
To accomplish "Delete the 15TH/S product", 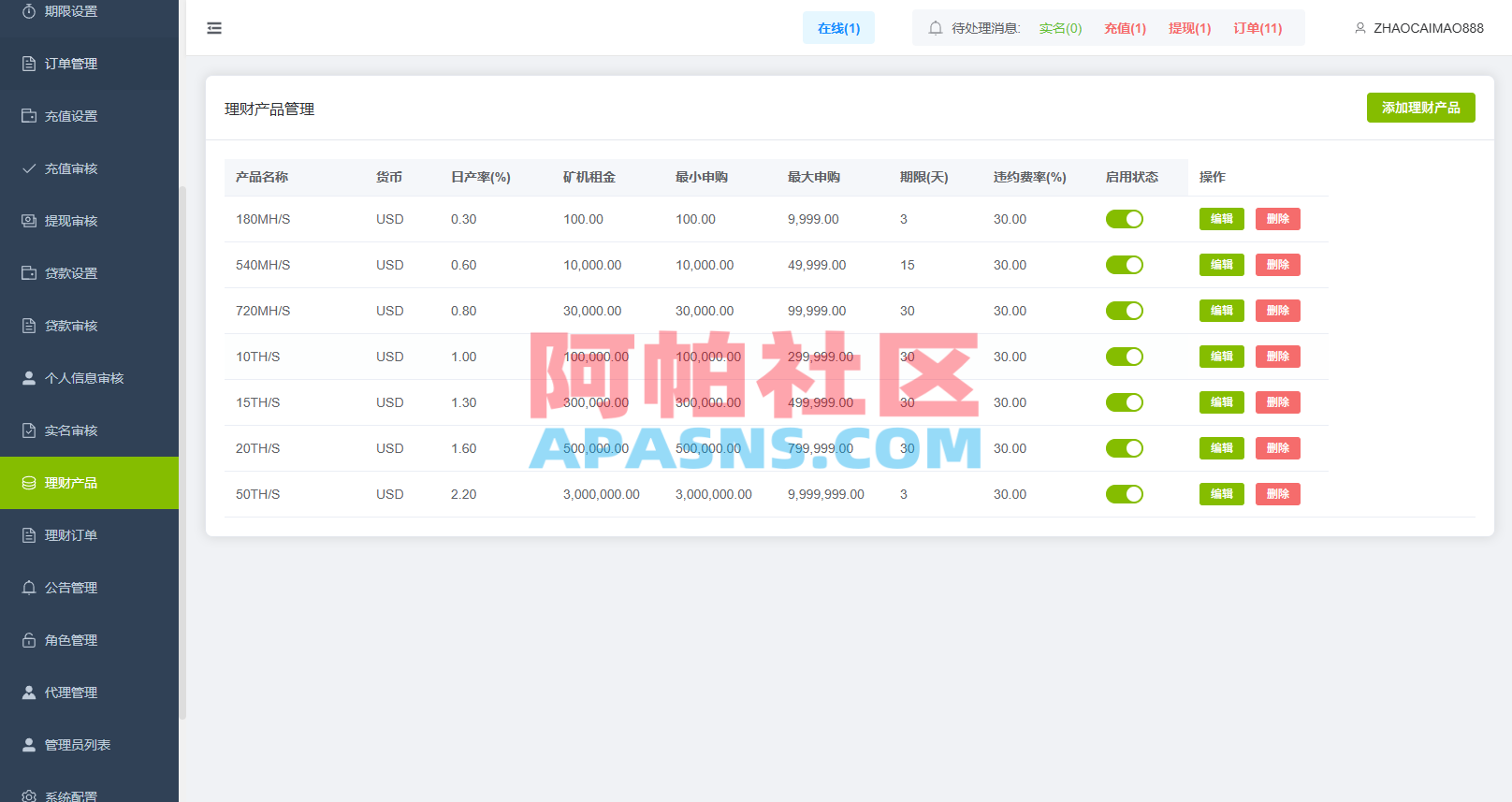I will point(1278,402).
